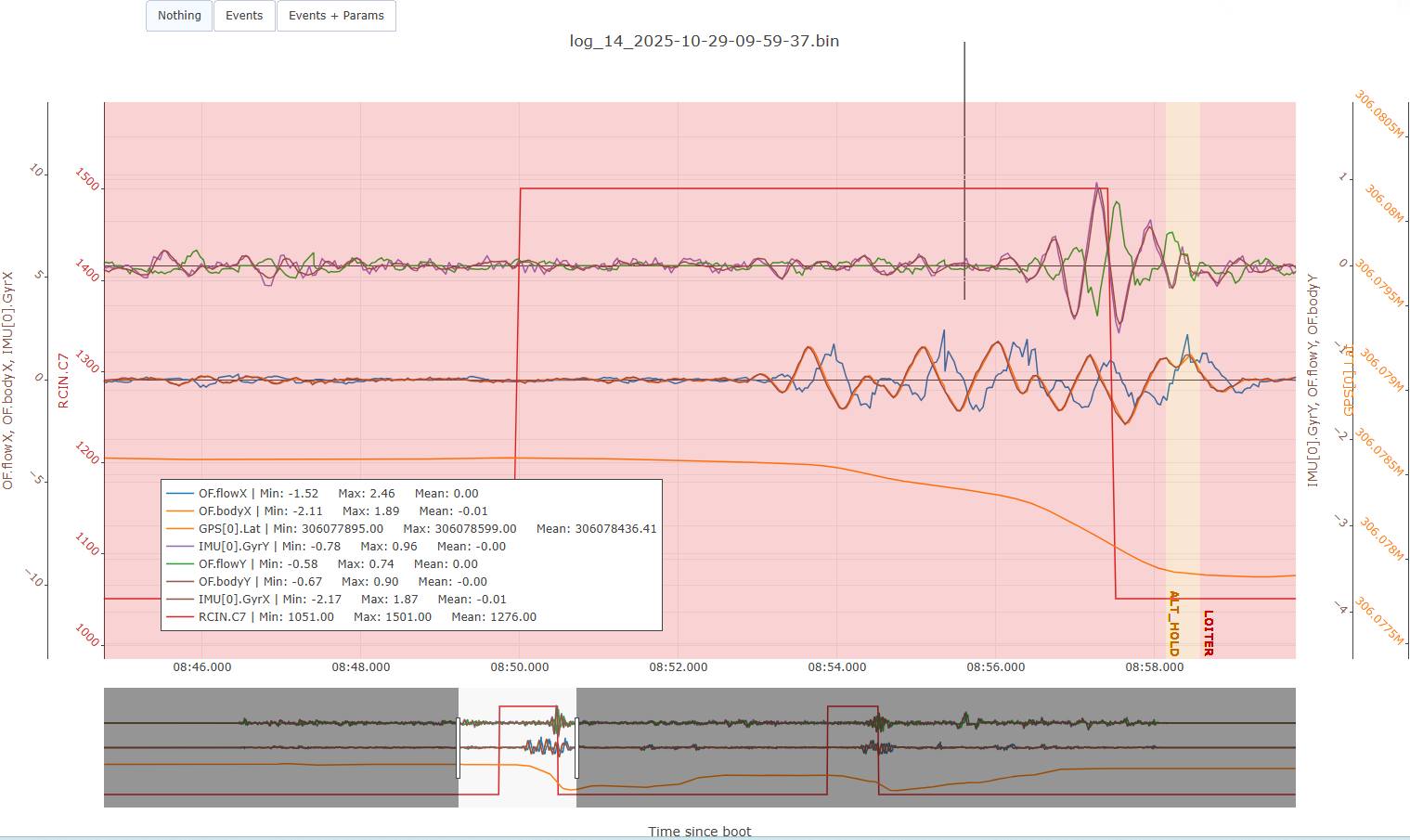Hide the RCIN.C7 legend trace
Image resolution: width=1410 pixels, height=840 pixels.
223,617
